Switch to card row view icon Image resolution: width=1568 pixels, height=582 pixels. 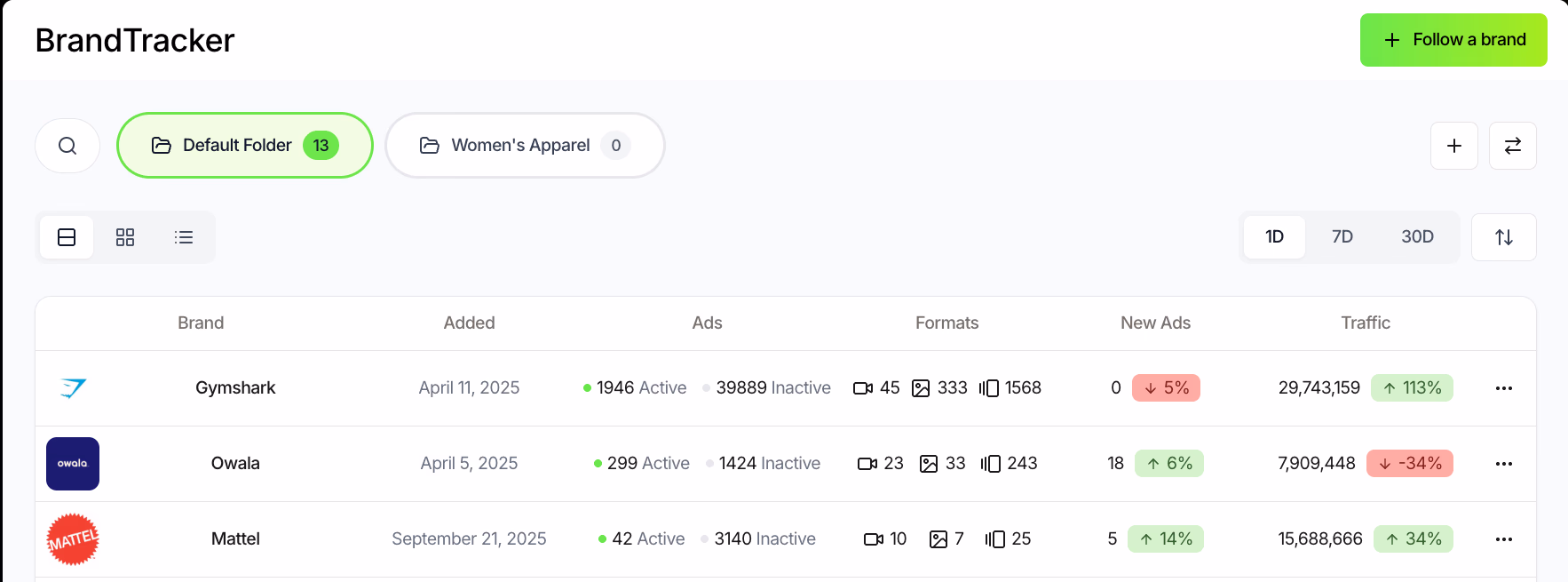[x=67, y=237]
